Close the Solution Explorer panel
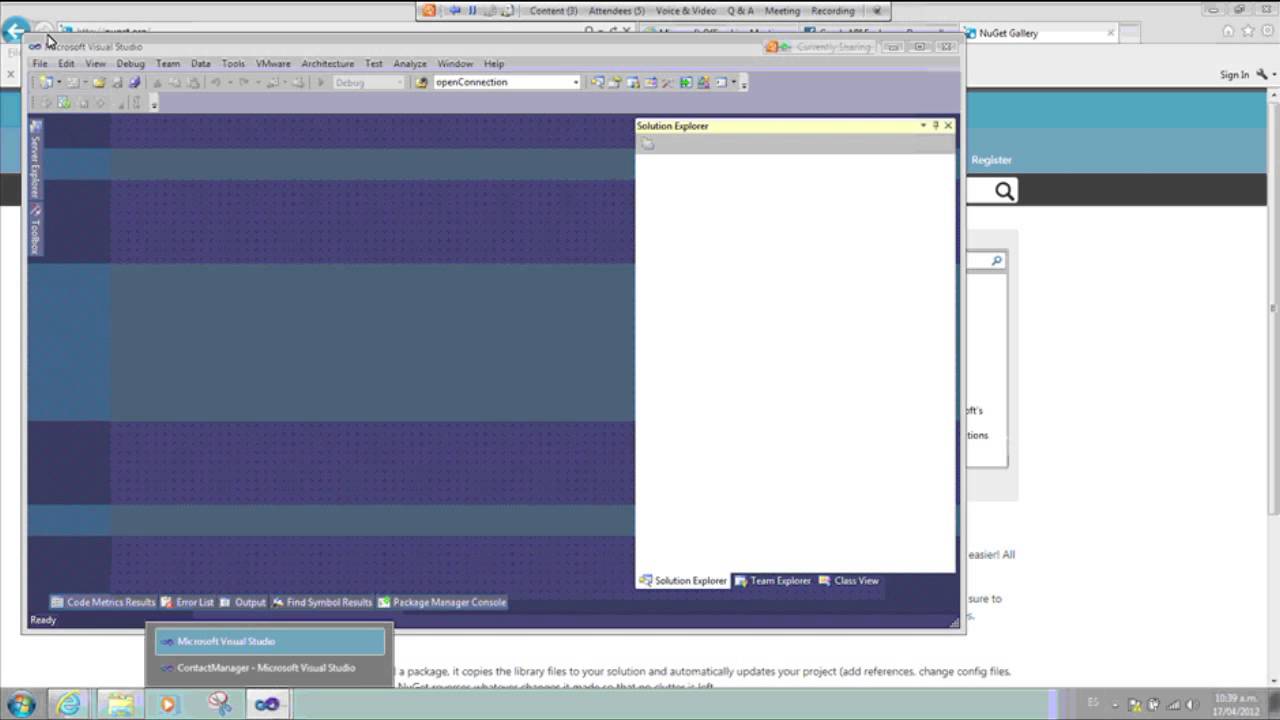The image size is (1280, 720). (x=949, y=126)
